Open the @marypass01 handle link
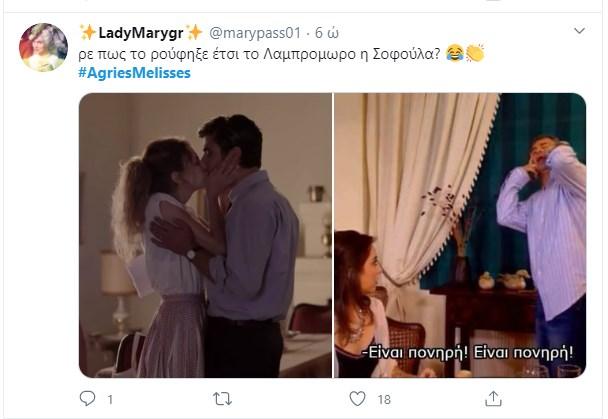This screenshot has height=419, width=608. (249, 33)
